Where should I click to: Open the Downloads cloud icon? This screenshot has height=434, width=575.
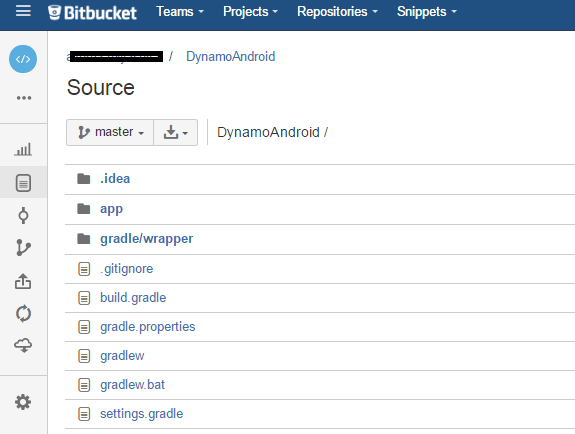coord(23,345)
